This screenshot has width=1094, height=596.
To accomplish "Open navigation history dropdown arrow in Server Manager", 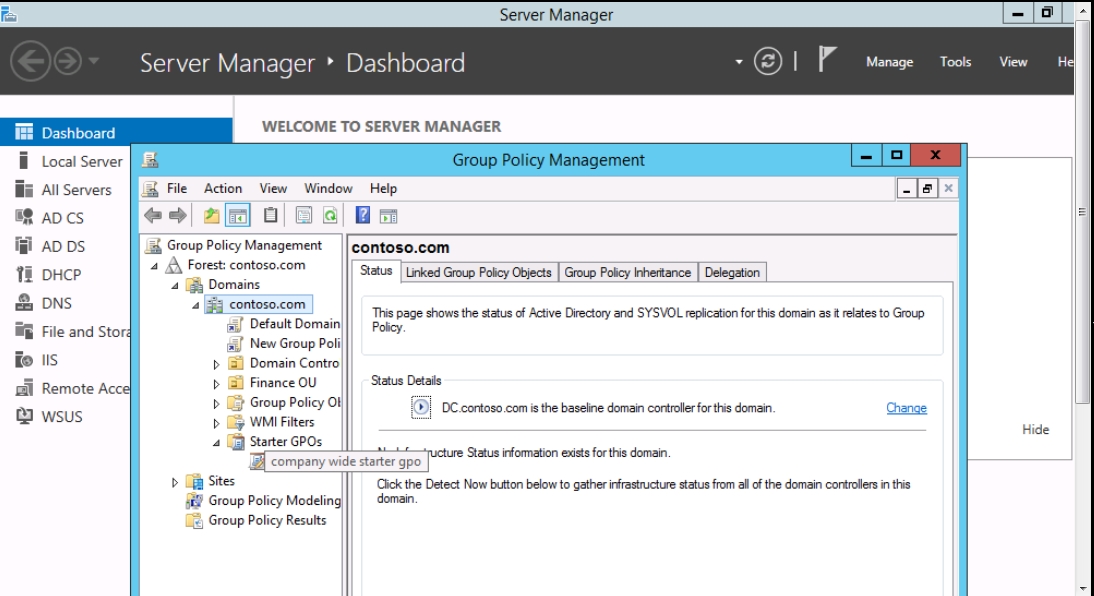I will (x=93, y=61).
